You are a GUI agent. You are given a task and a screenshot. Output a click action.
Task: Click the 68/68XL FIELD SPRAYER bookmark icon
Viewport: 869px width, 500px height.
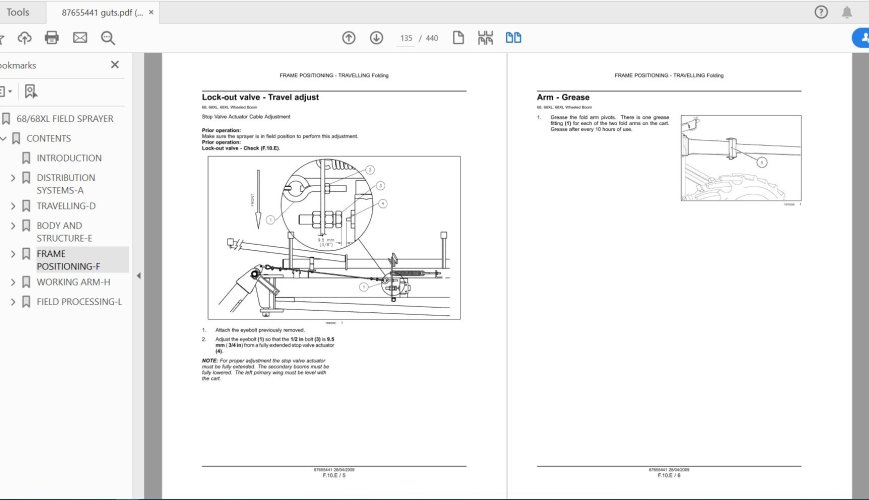click(x=6, y=119)
